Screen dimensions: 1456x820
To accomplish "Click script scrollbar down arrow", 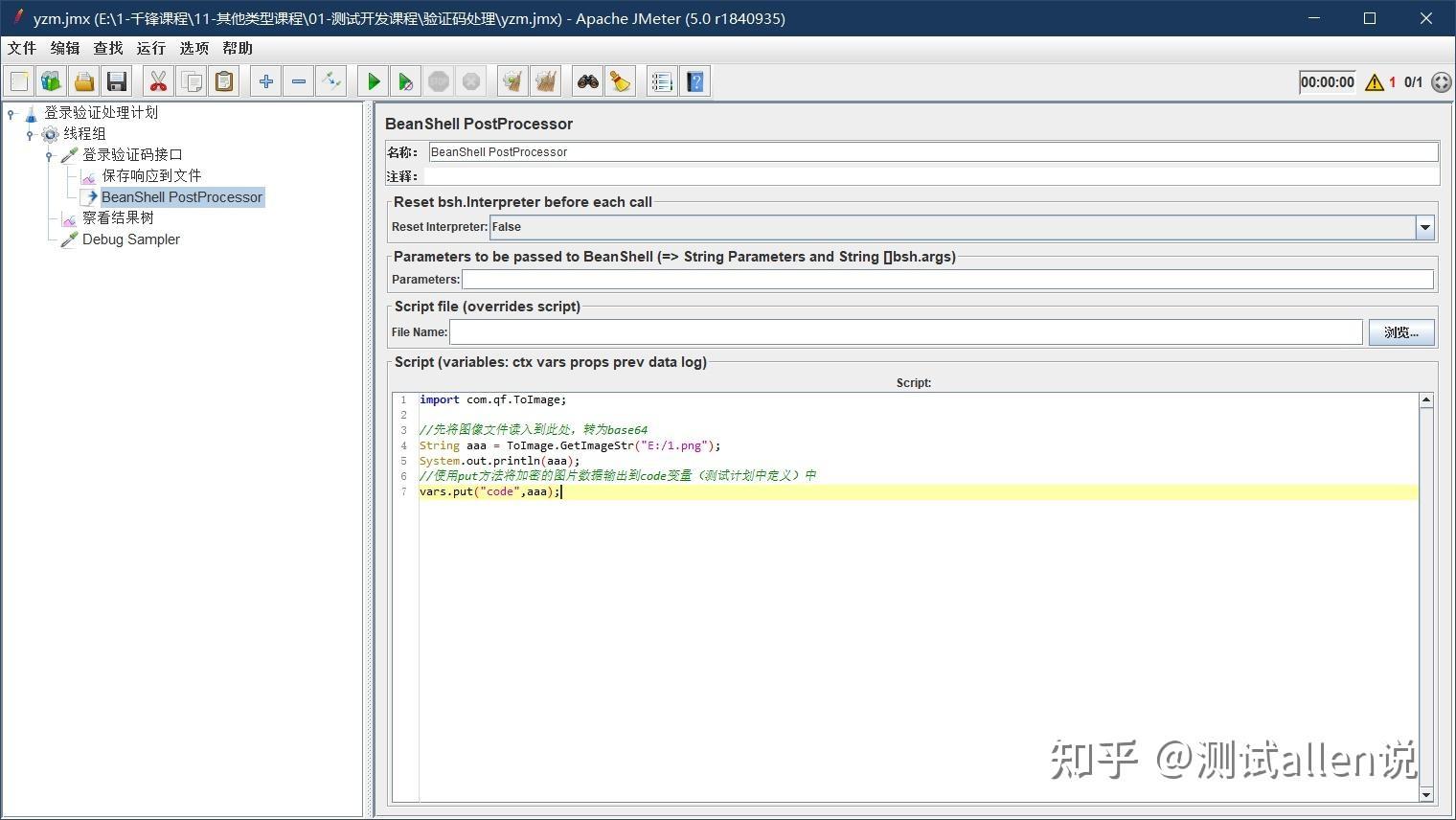I will click(x=1426, y=794).
